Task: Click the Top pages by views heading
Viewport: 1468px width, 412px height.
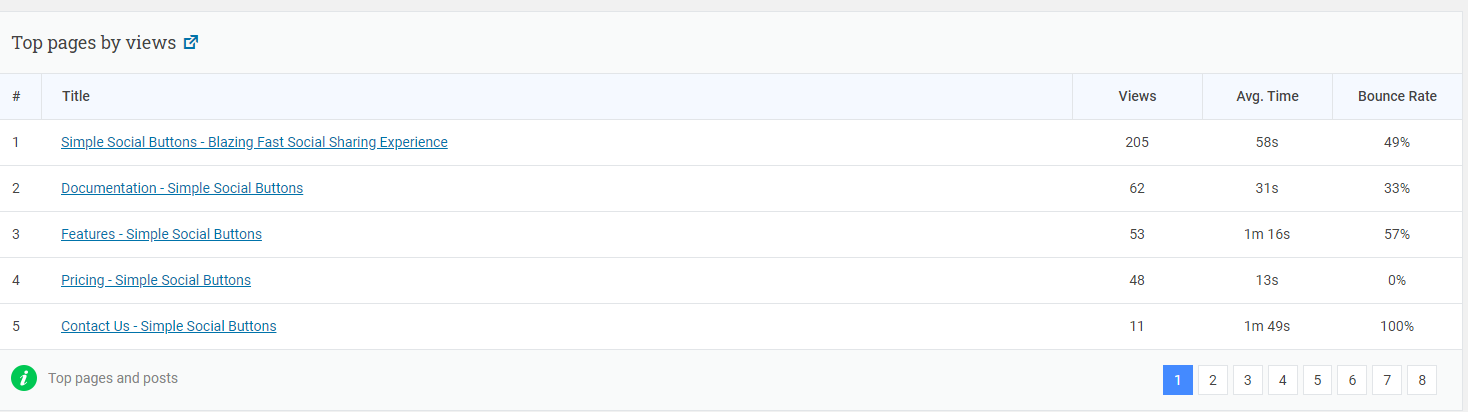Action: (94, 43)
